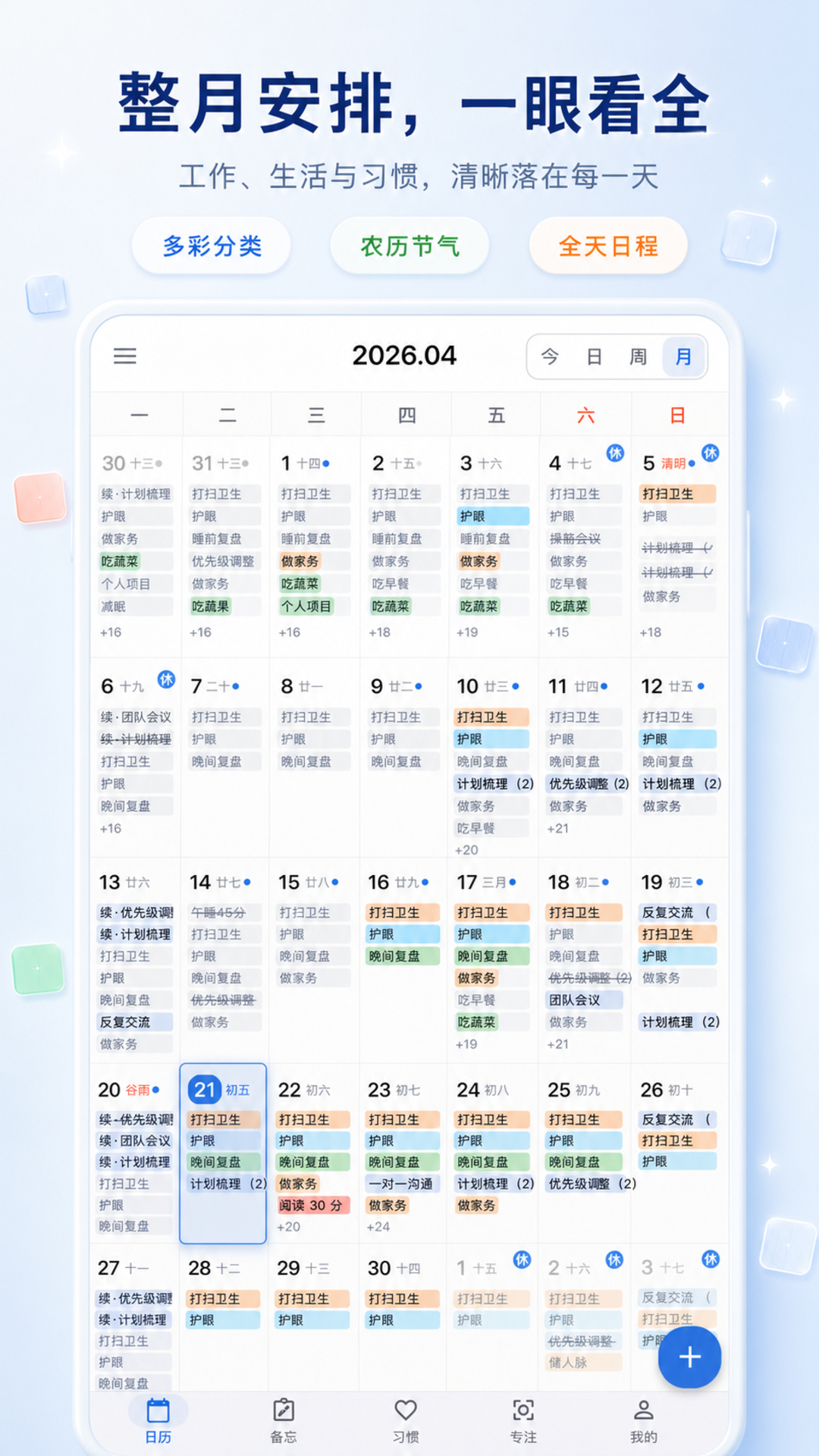Expand +20 more on April 10
Image resolution: width=819 pixels, height=1456 pixels.
click(x=466, y=851)
